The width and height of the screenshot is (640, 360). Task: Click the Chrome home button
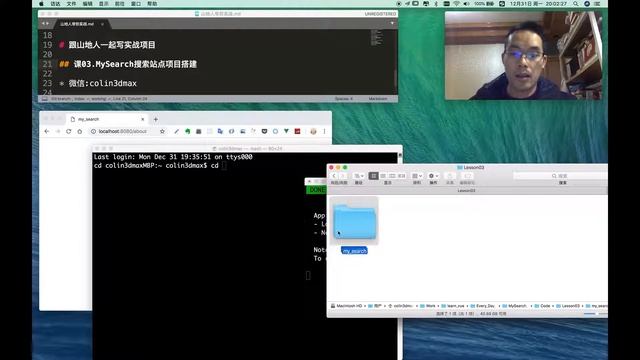(80, 131)
